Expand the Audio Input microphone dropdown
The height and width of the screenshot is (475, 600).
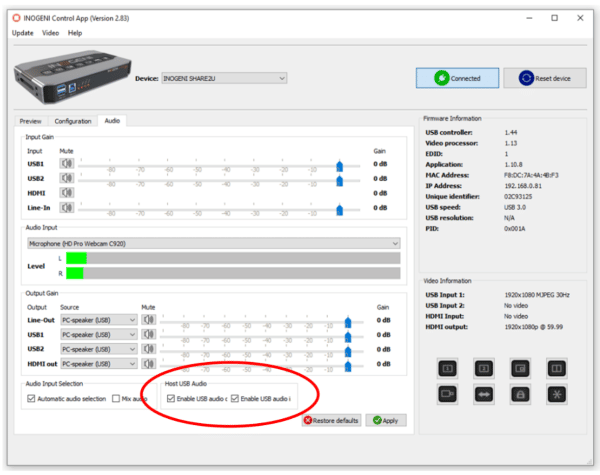(x=212, y=243)
